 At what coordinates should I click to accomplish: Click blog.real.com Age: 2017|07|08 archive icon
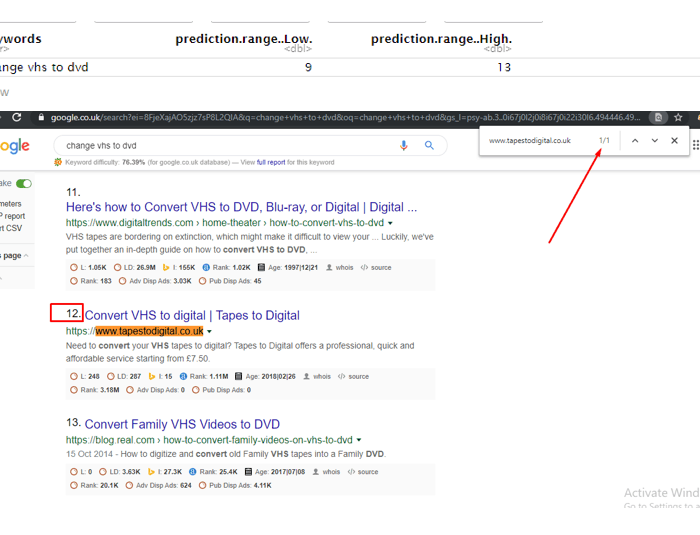click(248, 472)
